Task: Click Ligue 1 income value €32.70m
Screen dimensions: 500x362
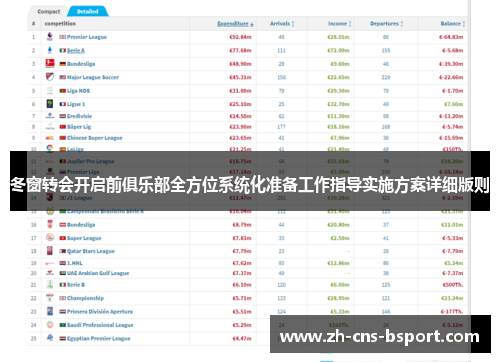Action: click(338, 104)
